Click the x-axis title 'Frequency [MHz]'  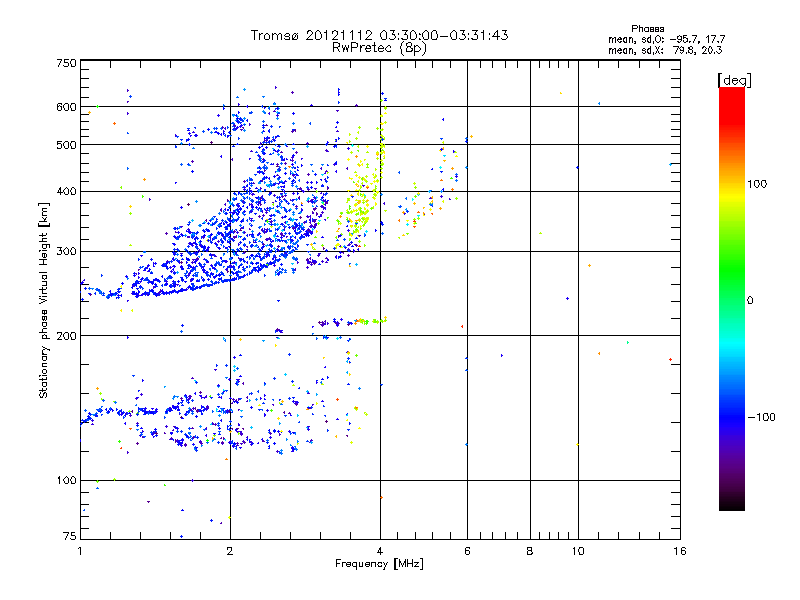pos(379,564)
